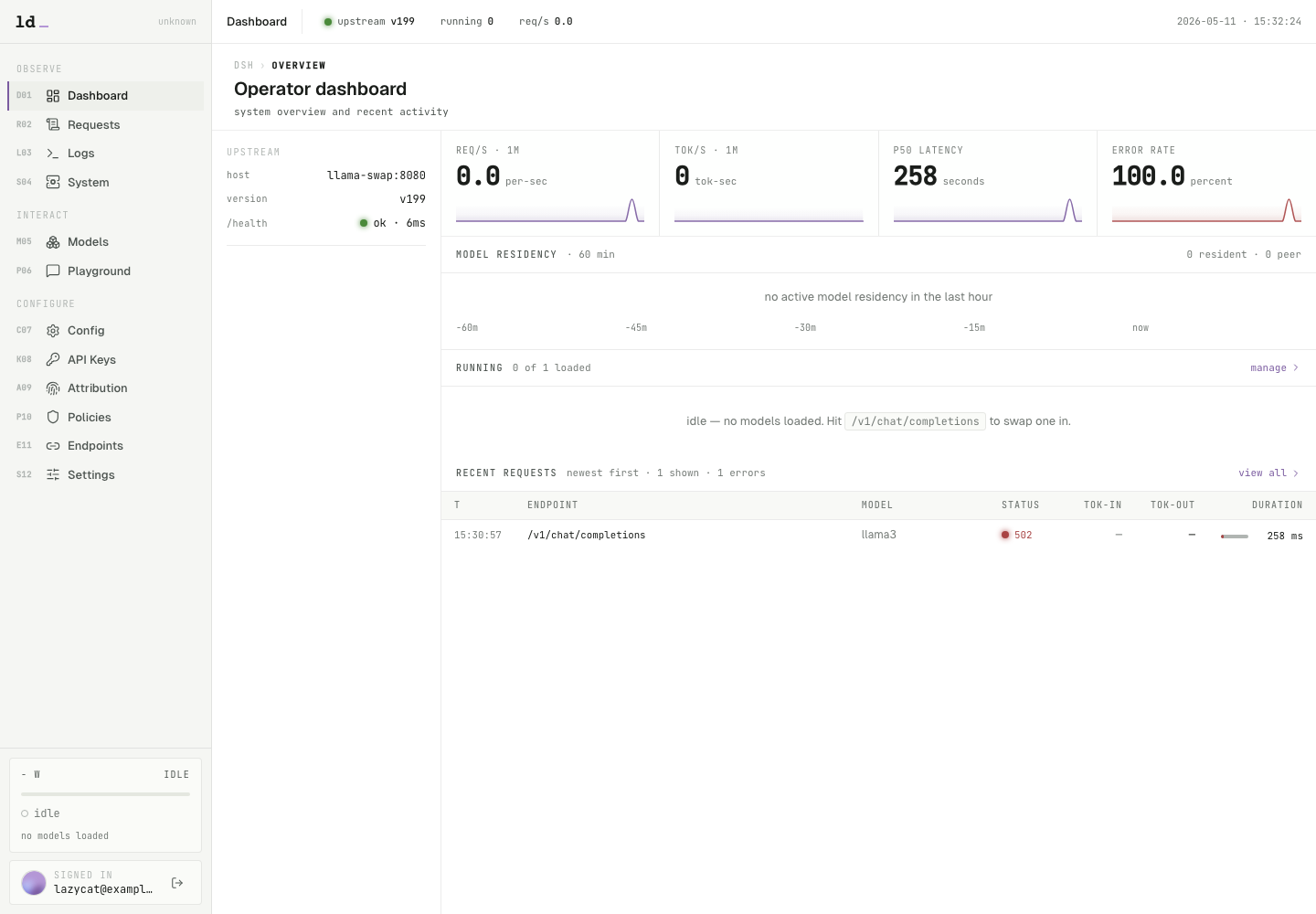Click the 502 status code text
Image resolution: width=1316 pixels, height=914 pixels.
(1024, 536)
